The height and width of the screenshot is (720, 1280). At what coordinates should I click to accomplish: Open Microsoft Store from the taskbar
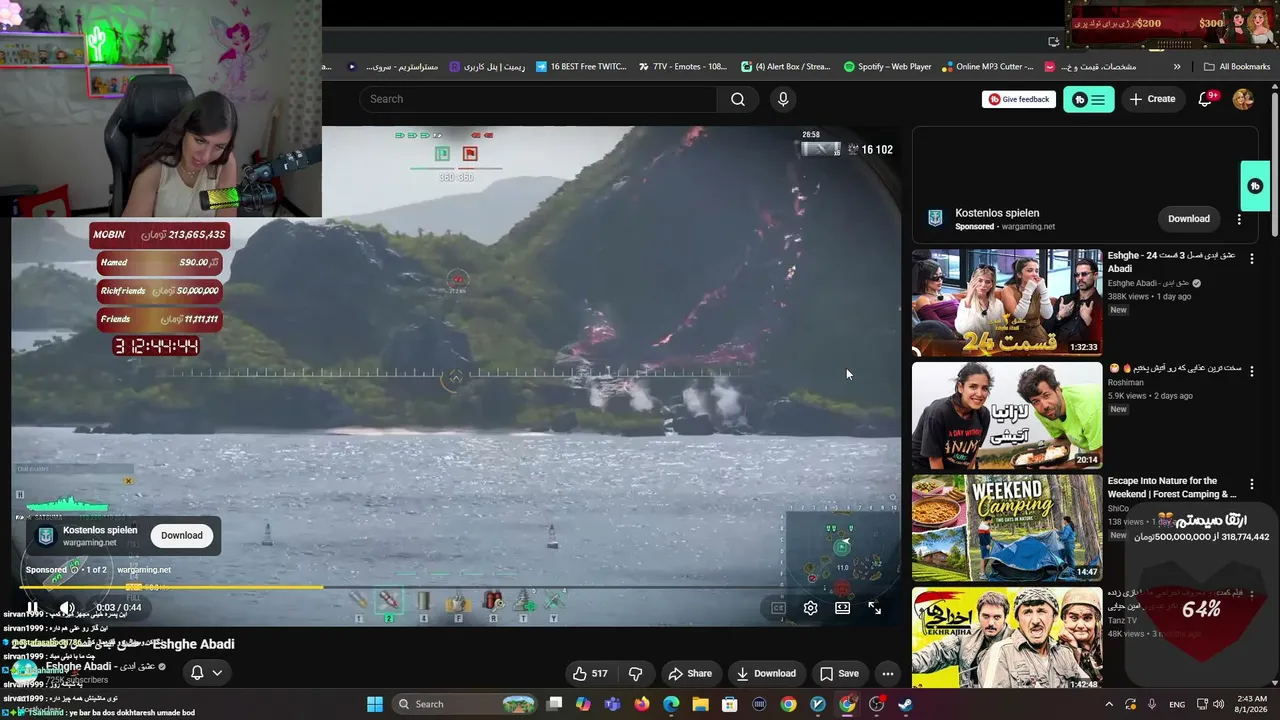pyautogui.click(x=730, y=704)
